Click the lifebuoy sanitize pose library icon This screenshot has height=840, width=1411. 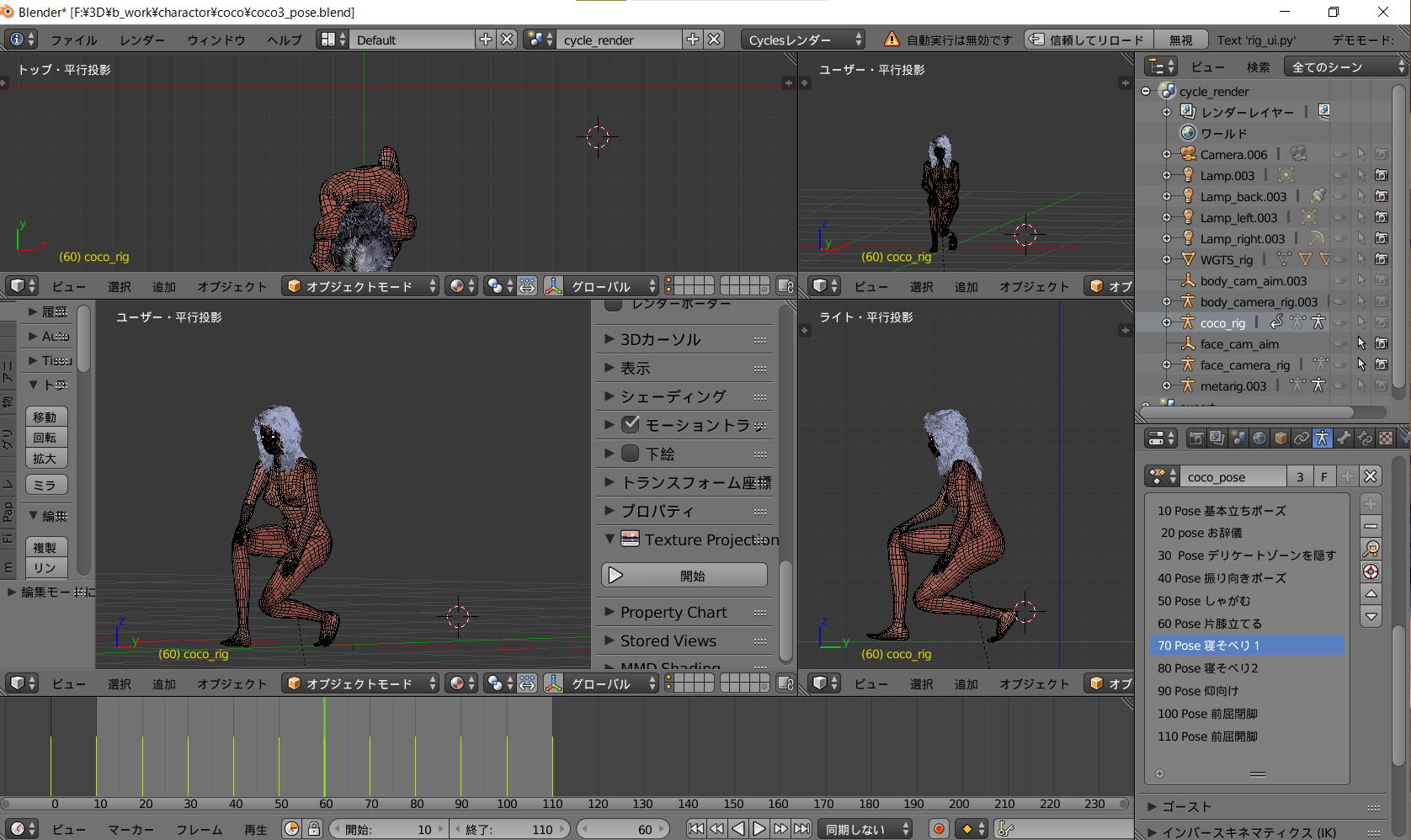tap(1371, 572)
